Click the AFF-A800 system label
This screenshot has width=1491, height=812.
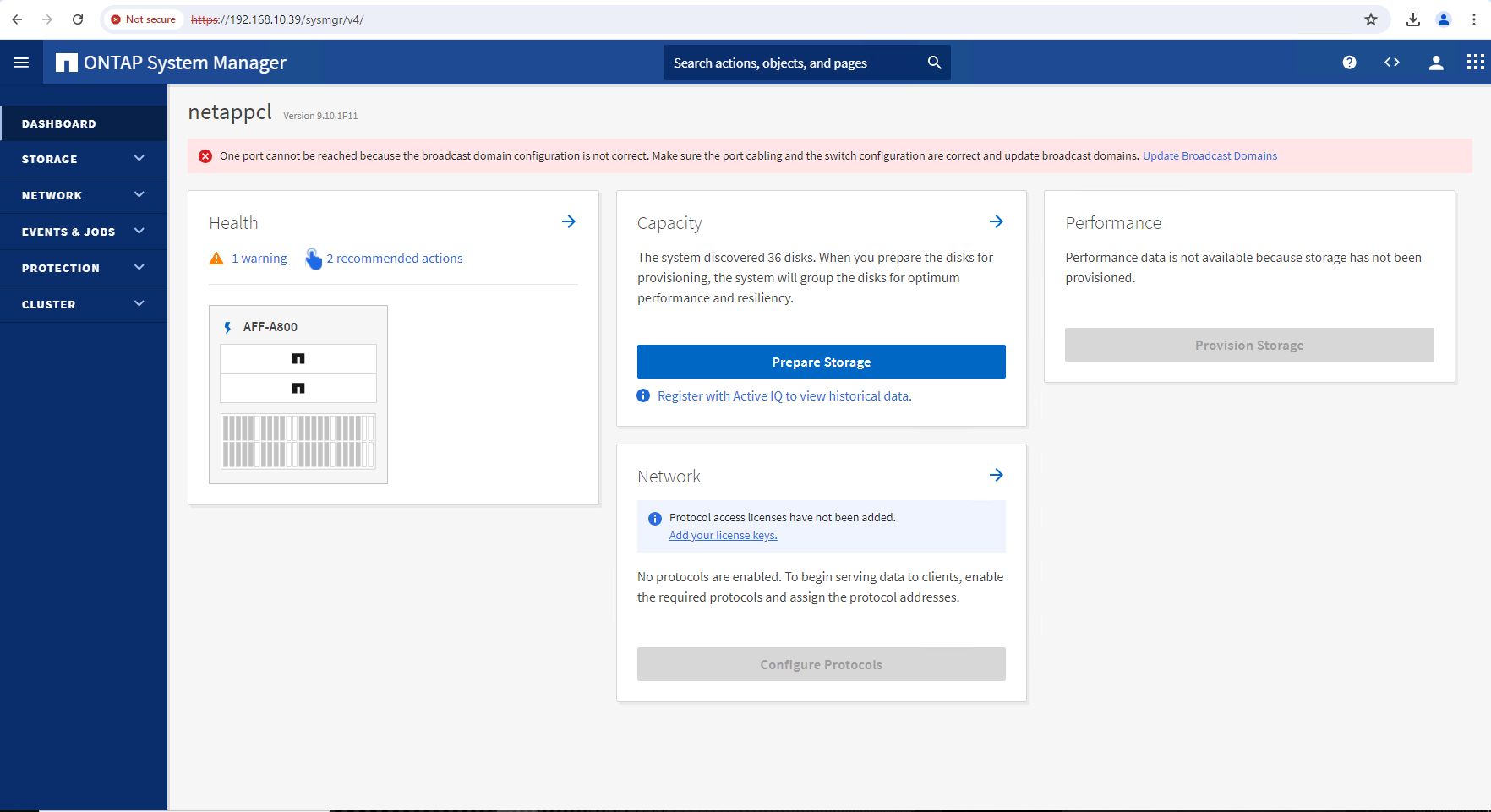270,327
